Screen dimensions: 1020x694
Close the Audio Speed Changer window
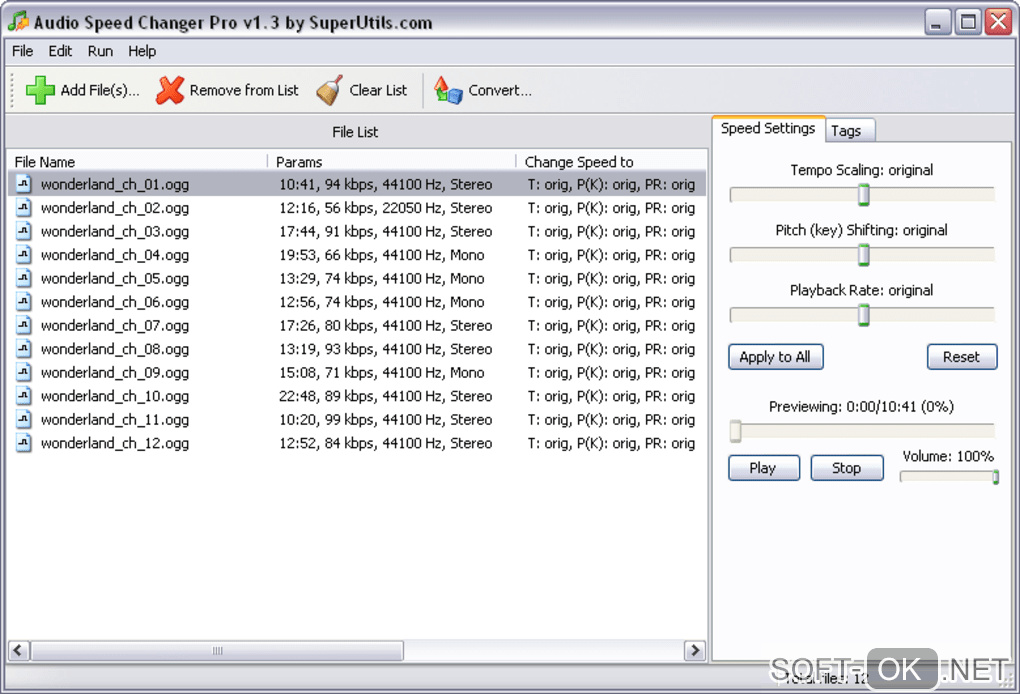(x=999, y=21)
